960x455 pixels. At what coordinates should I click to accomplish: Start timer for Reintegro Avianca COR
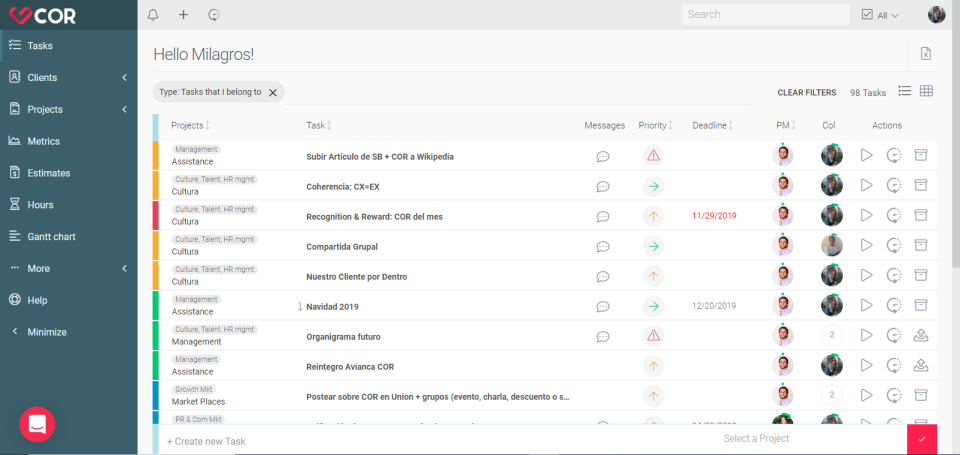pos(866,366)
